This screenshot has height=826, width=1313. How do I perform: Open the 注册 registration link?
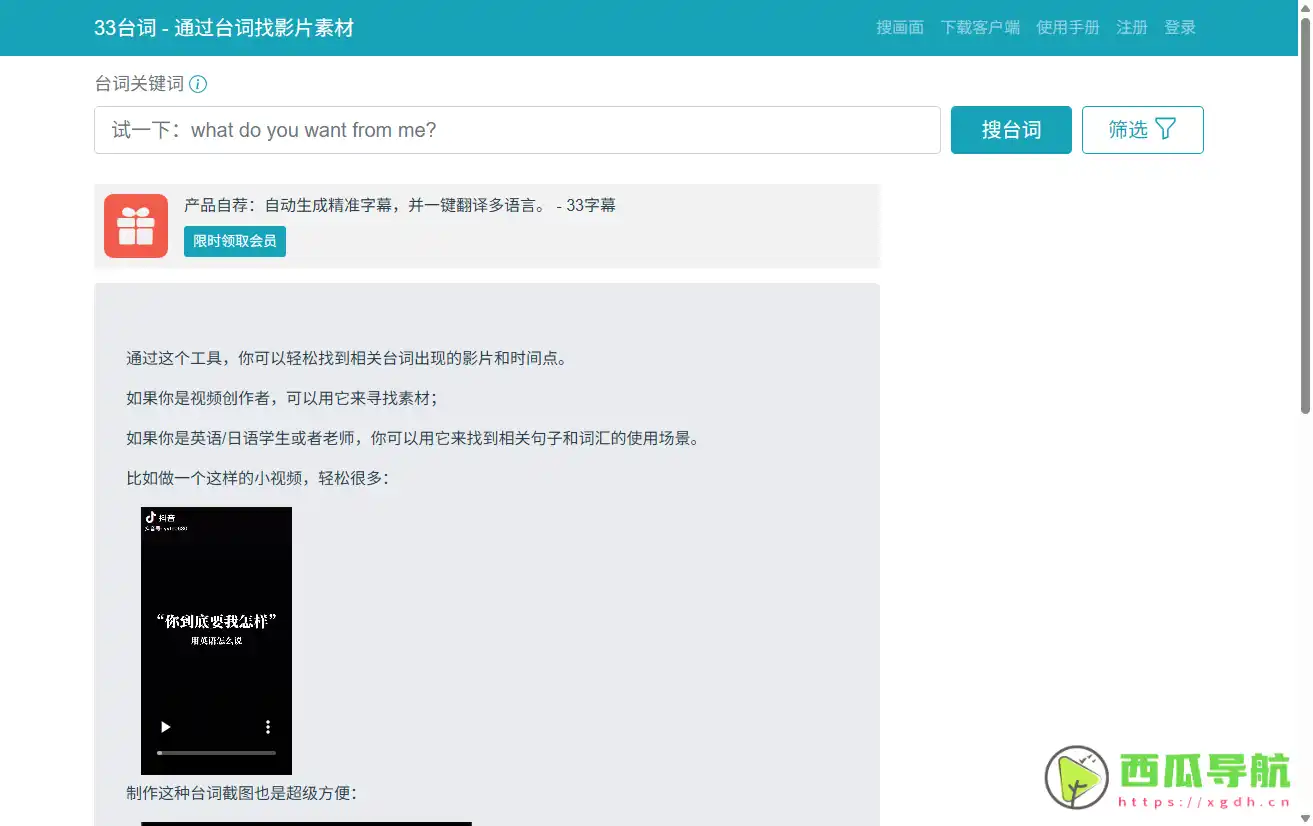tap(1131, 27)
